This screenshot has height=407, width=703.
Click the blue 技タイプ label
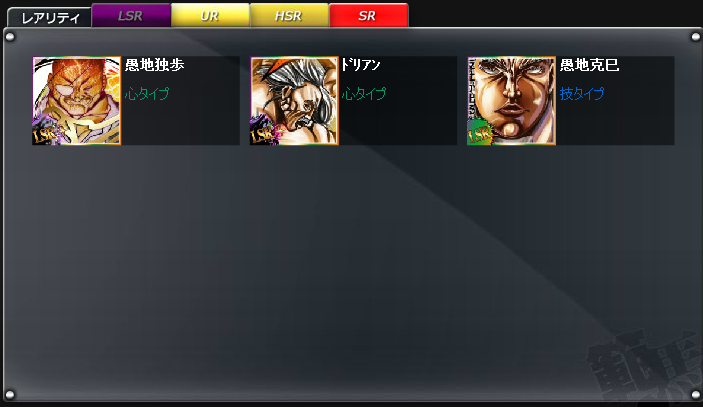[x=582, y=94]
